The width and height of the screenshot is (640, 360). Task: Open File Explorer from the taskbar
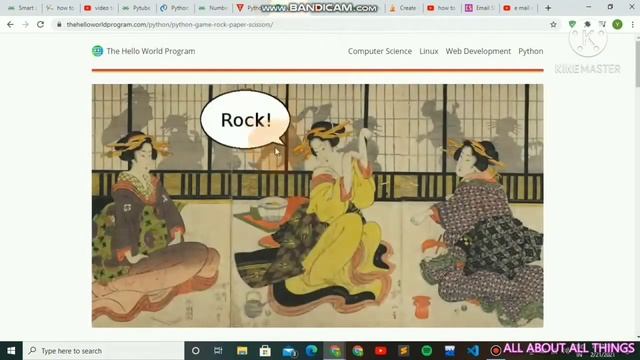(242, 351)
